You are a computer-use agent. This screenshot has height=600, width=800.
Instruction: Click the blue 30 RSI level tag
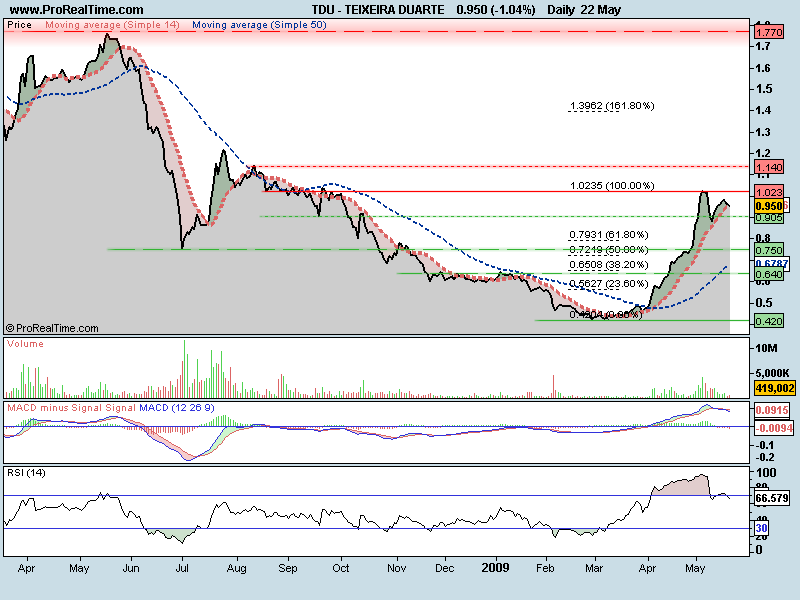[761, 529]
